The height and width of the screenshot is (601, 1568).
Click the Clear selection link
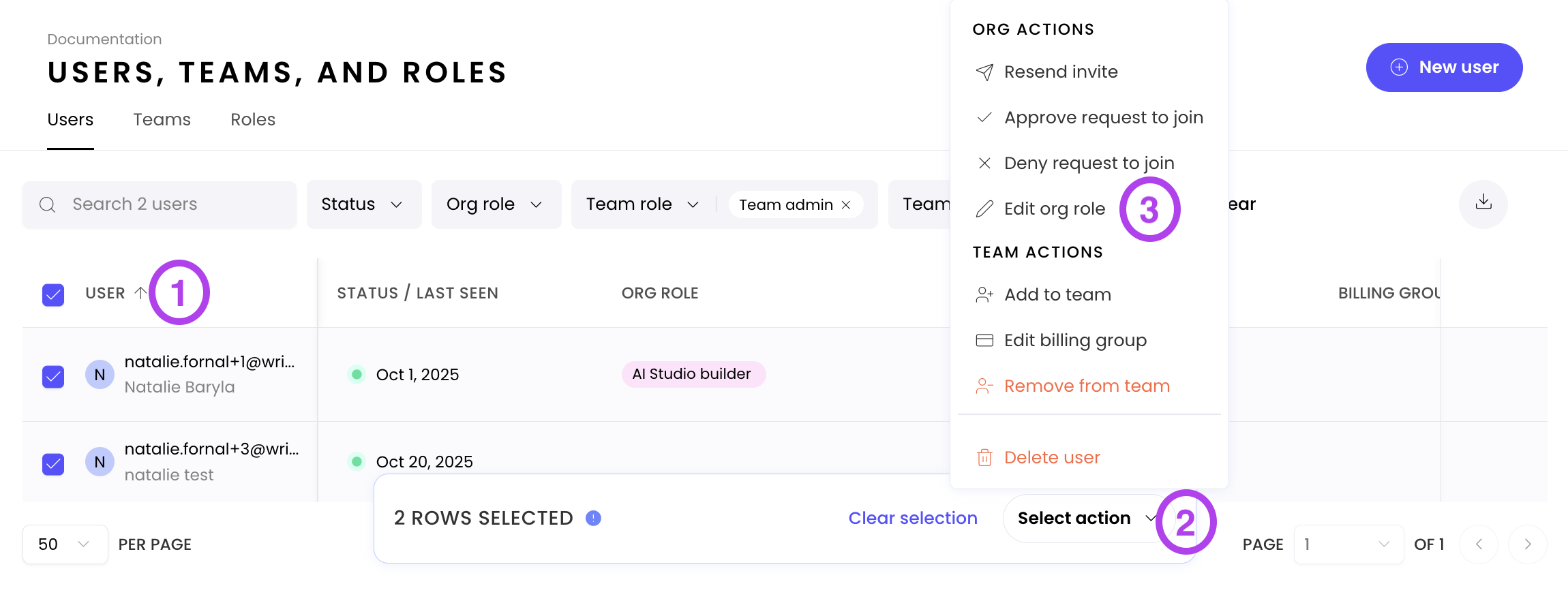click(912, 519)
